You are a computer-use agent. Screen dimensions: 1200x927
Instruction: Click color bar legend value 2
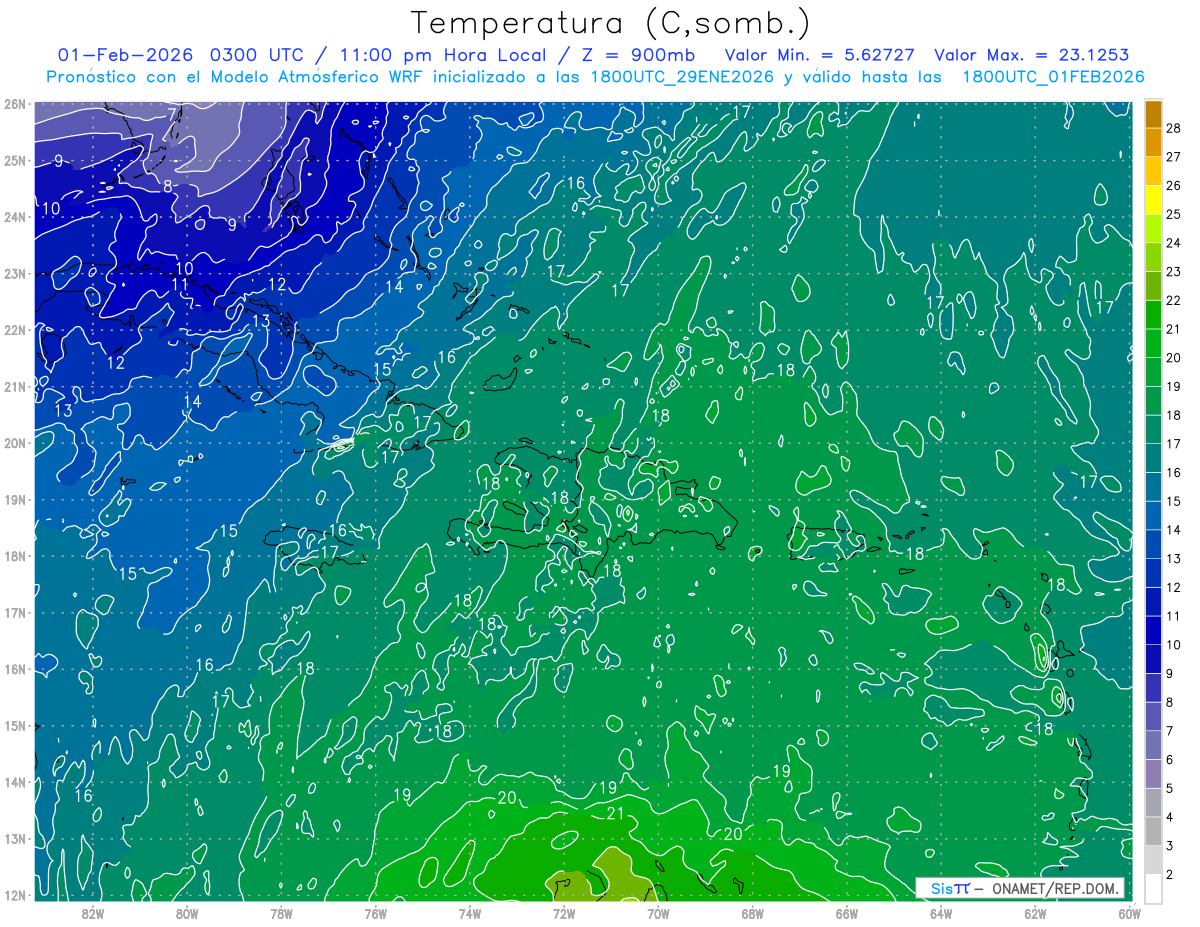1170,875
